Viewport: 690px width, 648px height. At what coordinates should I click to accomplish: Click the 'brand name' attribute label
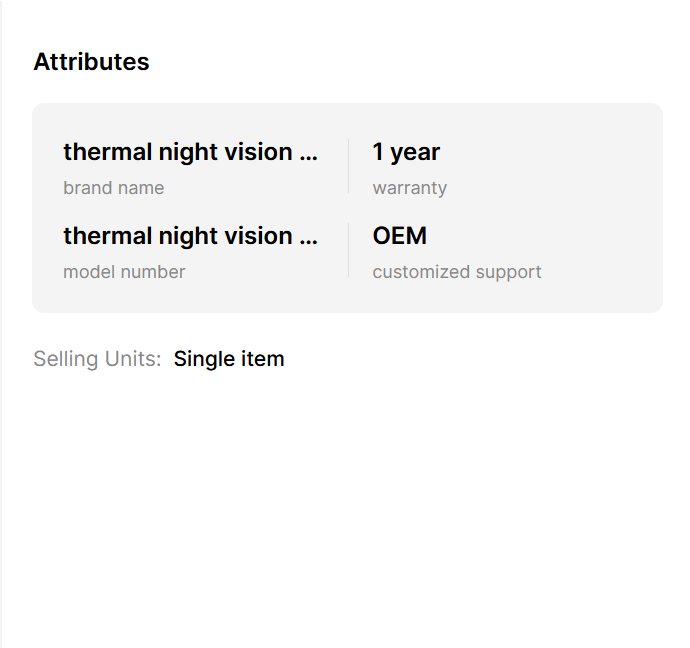tap(113, 188)
